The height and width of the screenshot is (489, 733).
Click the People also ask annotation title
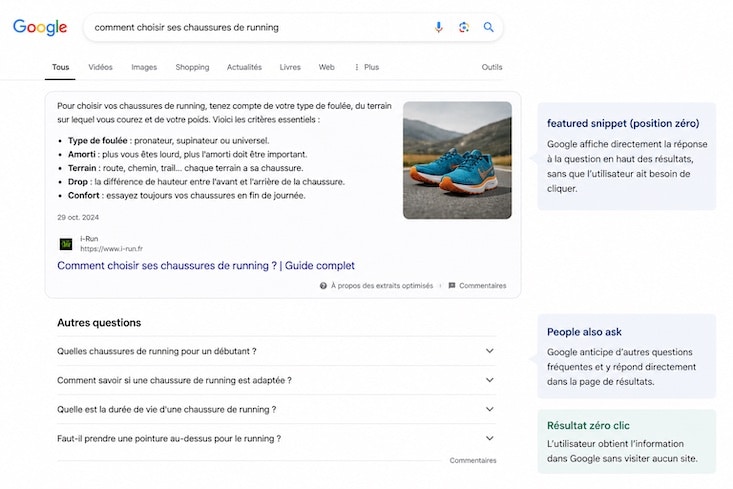584,332
